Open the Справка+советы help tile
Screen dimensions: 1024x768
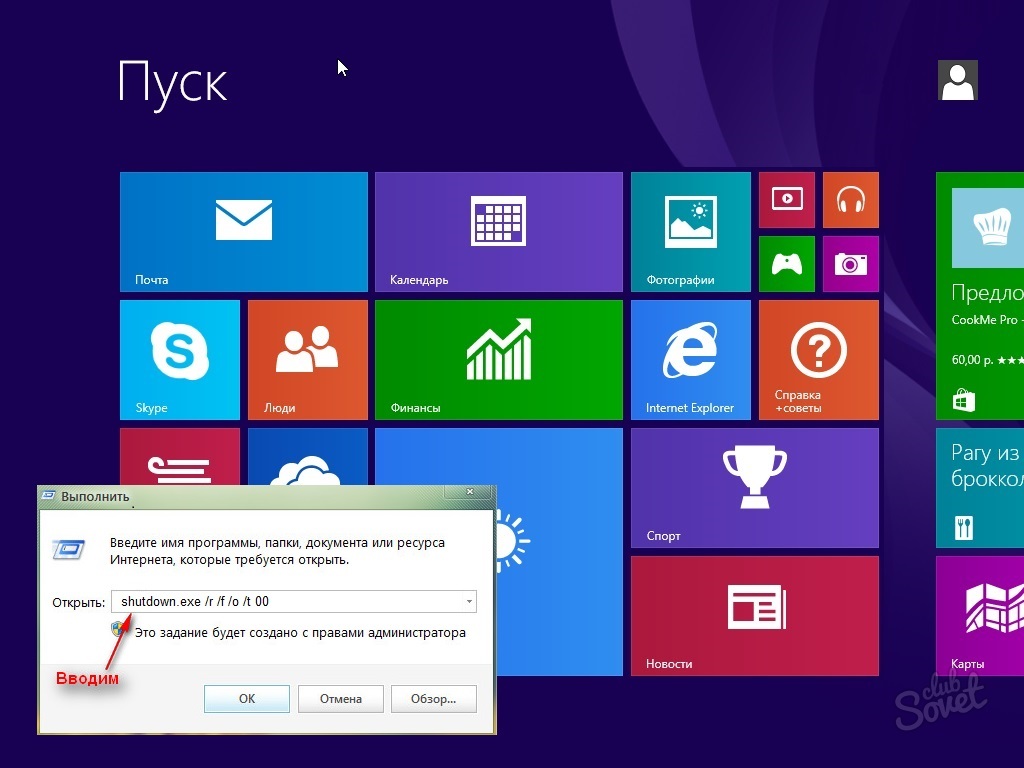coord(818,359)
